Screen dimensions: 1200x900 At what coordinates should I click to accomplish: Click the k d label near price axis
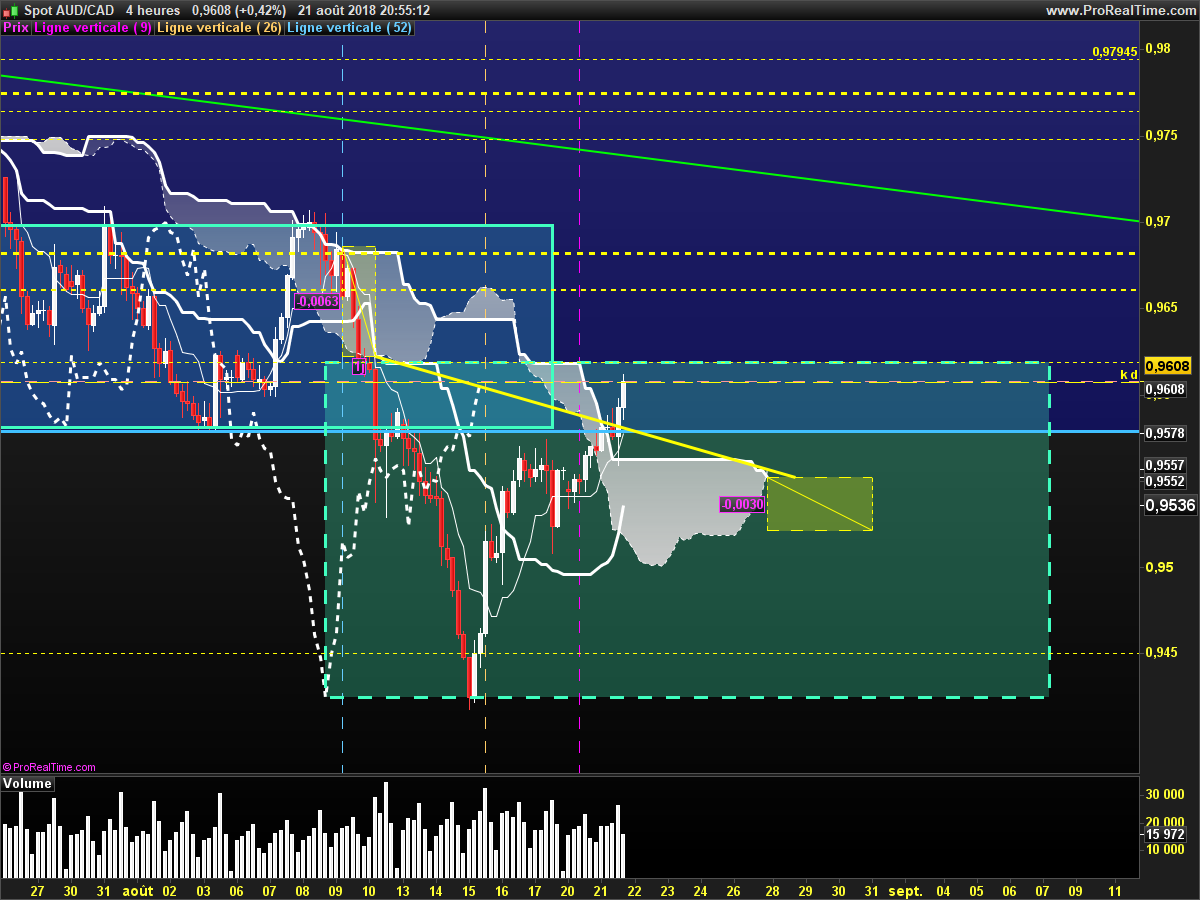[1129, 375]
